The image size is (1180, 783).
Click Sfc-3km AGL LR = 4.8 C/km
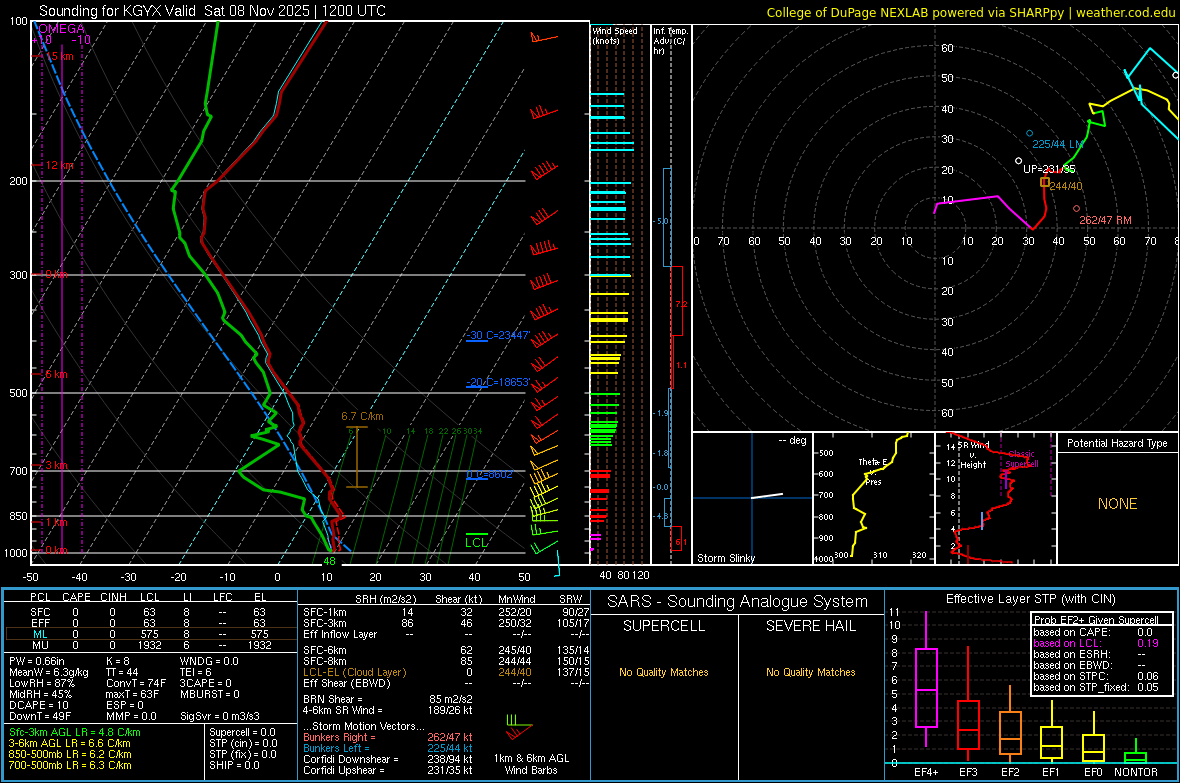point(75,732)
